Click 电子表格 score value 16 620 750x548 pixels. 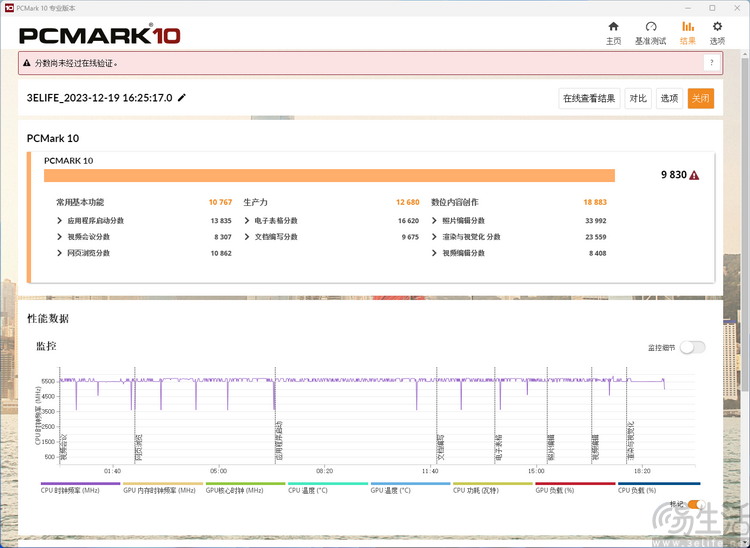pos(408,220)
